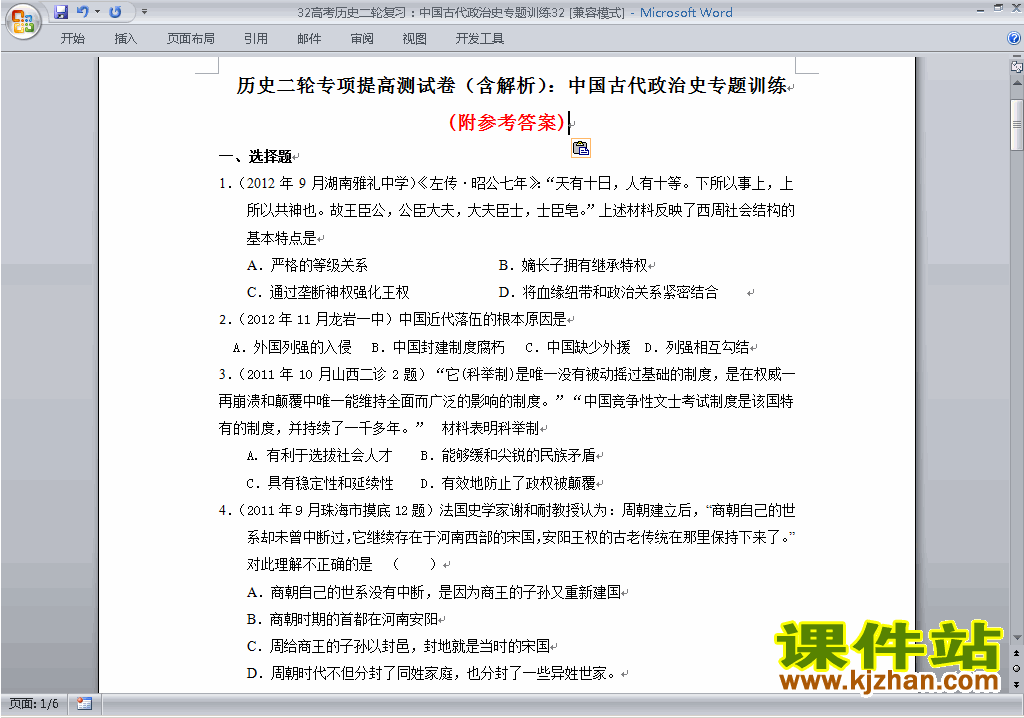This screenshot has height=718, width=1024.
Task: Expand the Undo history dropdown arrow
Action: pos(97,12)
